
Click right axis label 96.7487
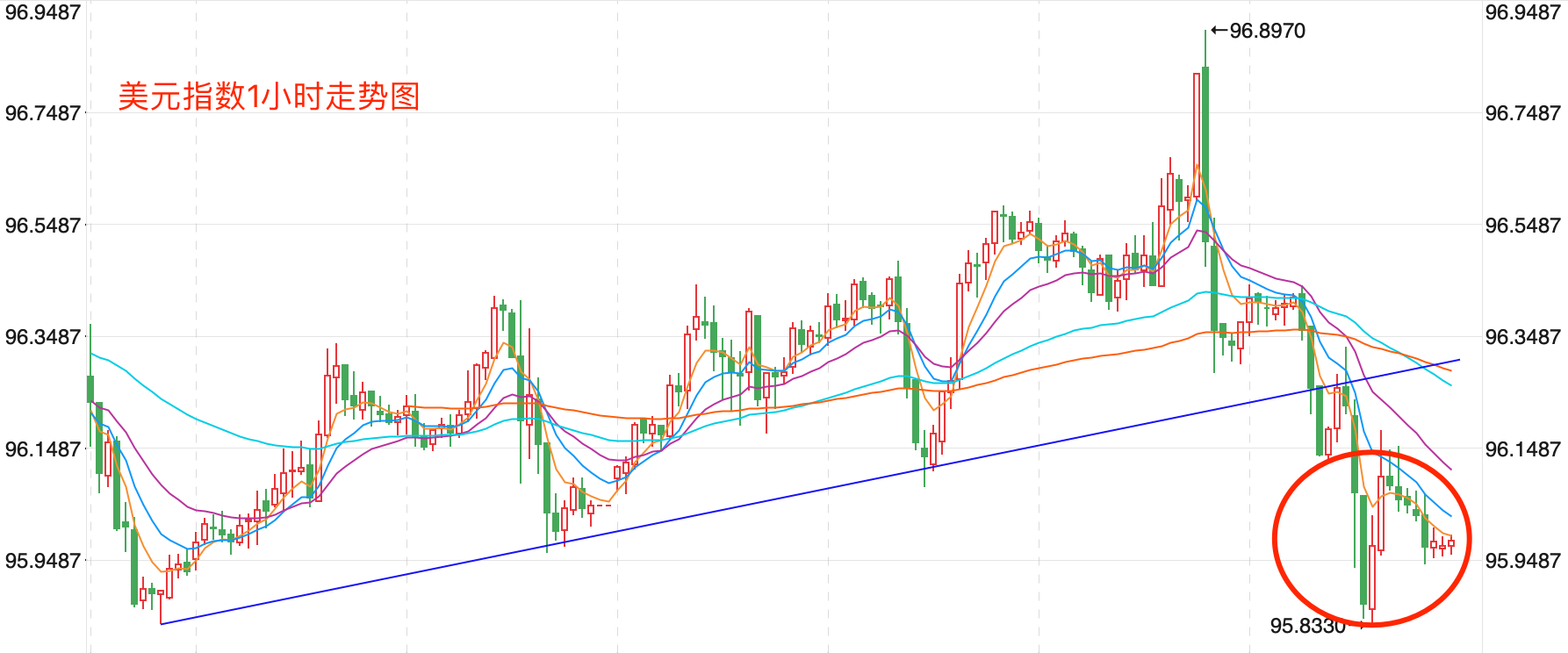(x=1522, y=113)
